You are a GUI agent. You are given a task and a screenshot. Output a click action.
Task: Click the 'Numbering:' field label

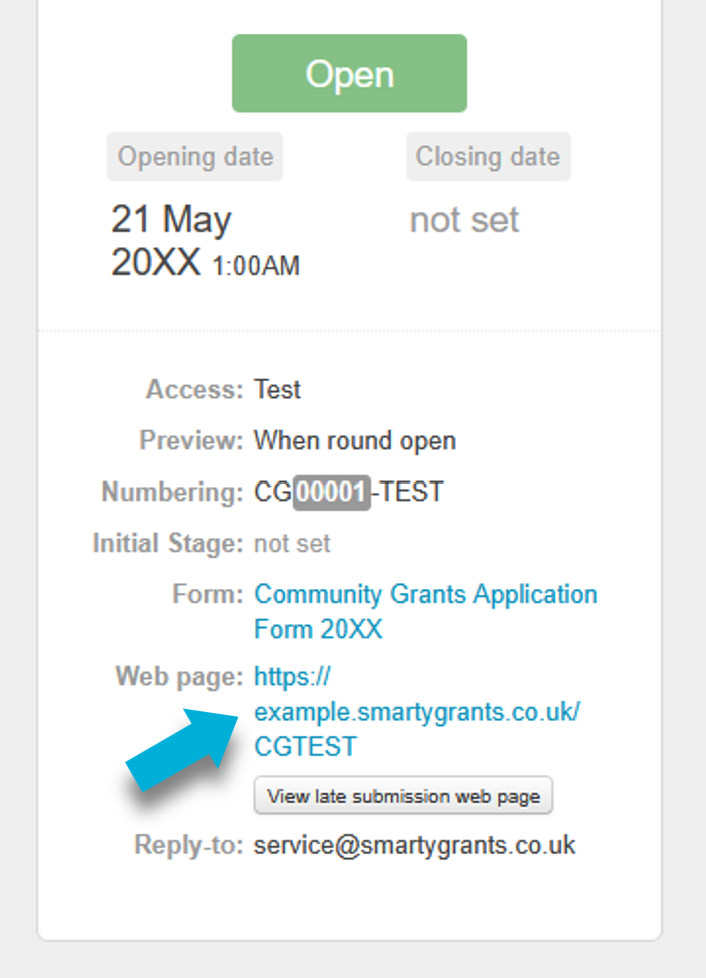(x=172, y=492)
